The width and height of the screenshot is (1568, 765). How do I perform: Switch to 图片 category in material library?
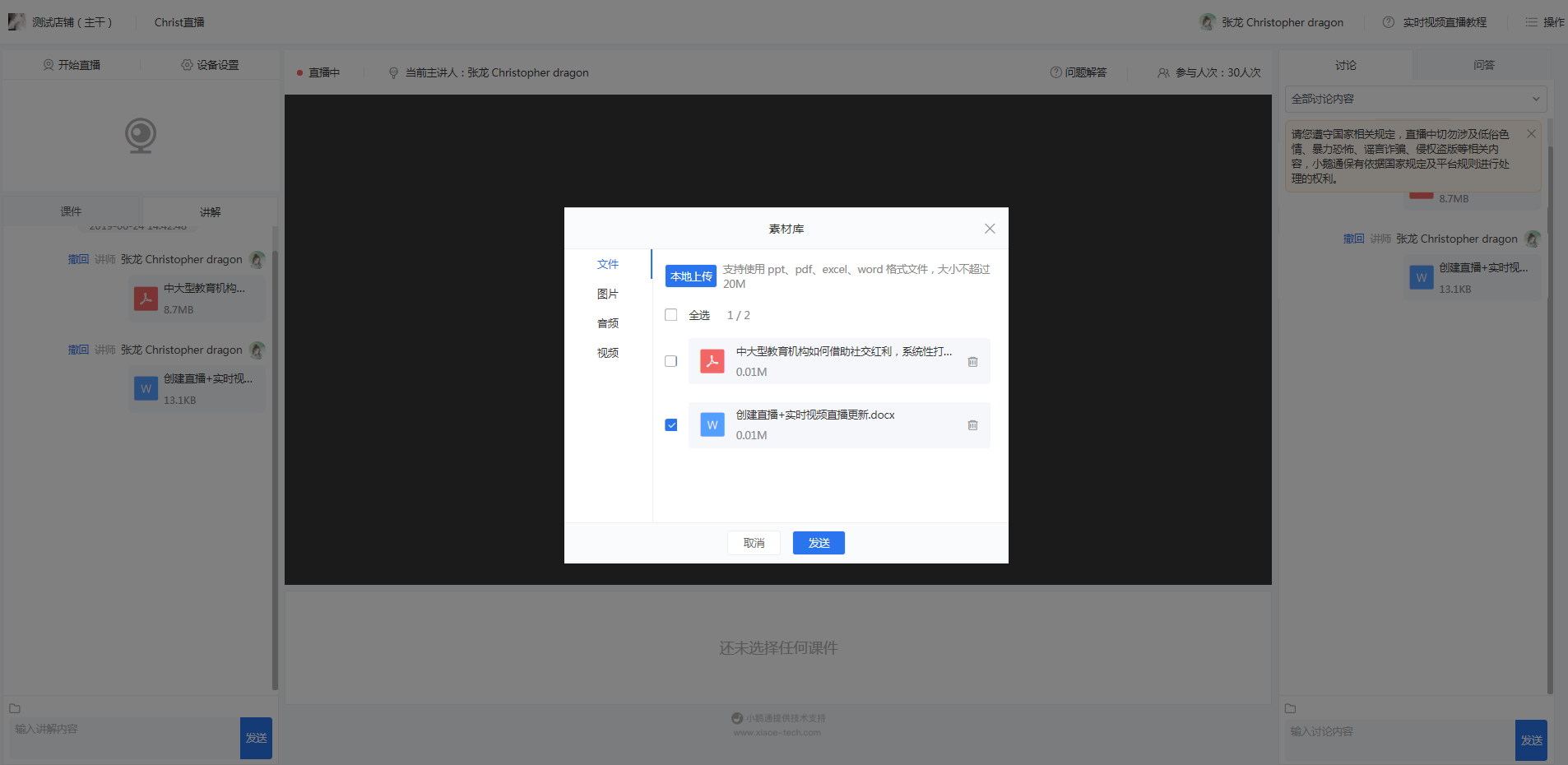608,294
